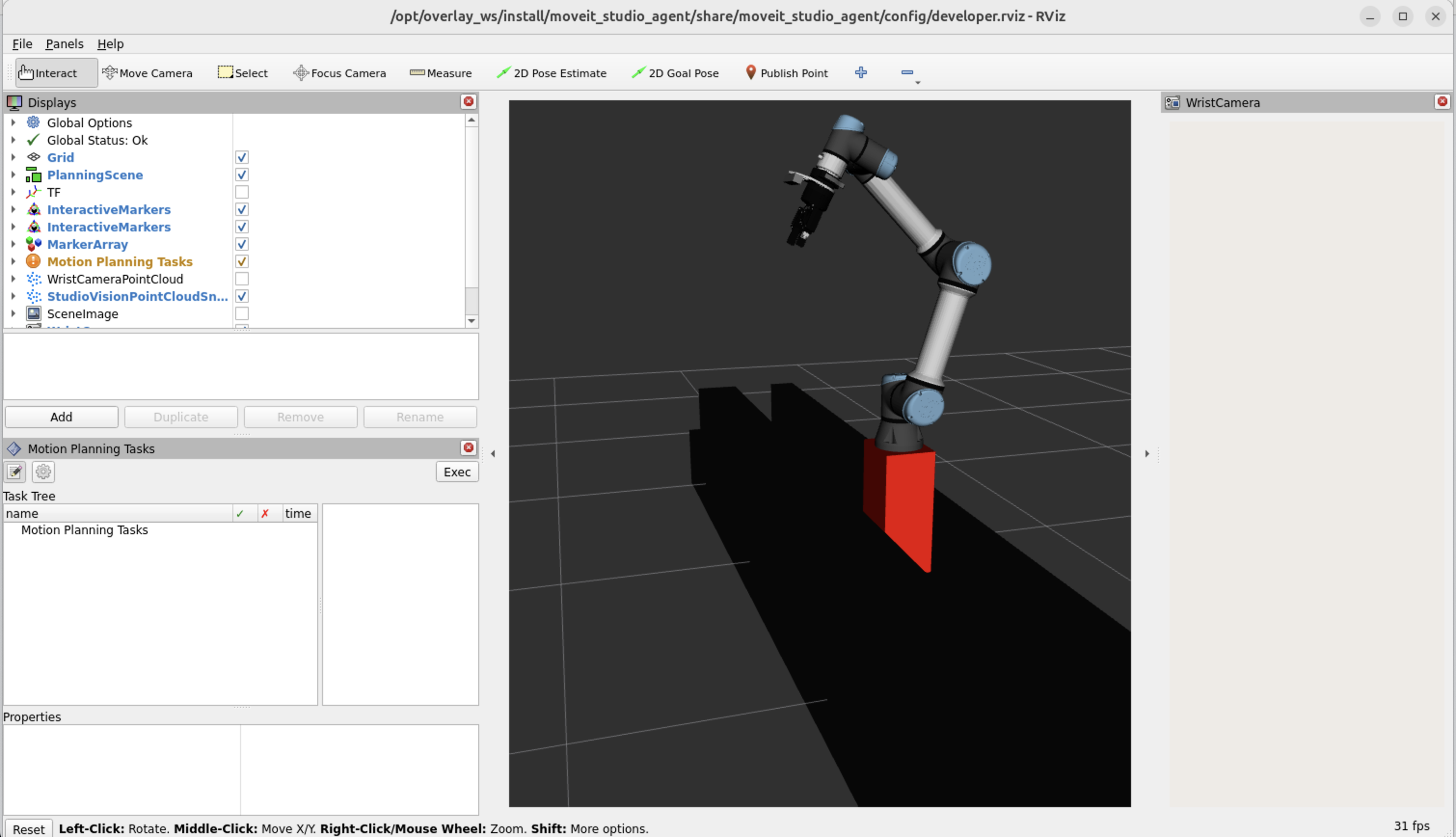Expand the TF display item
Screen dimensions: 1456x837
(x=13, y=192)
